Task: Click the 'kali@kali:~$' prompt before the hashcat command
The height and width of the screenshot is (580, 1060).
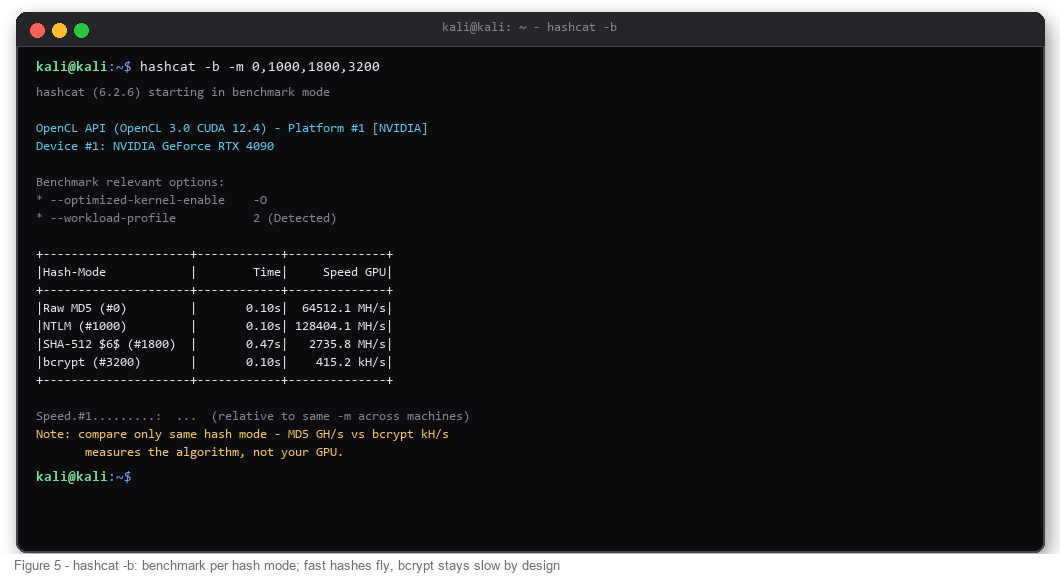Action: [84, 66]
